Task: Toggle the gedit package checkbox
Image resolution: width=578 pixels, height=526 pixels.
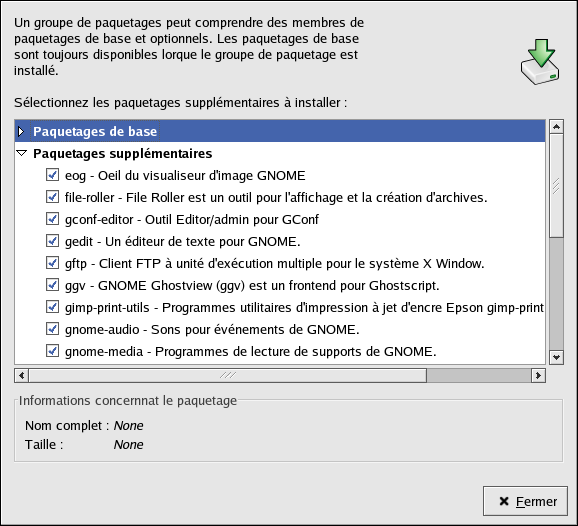Action: point(52,241)
